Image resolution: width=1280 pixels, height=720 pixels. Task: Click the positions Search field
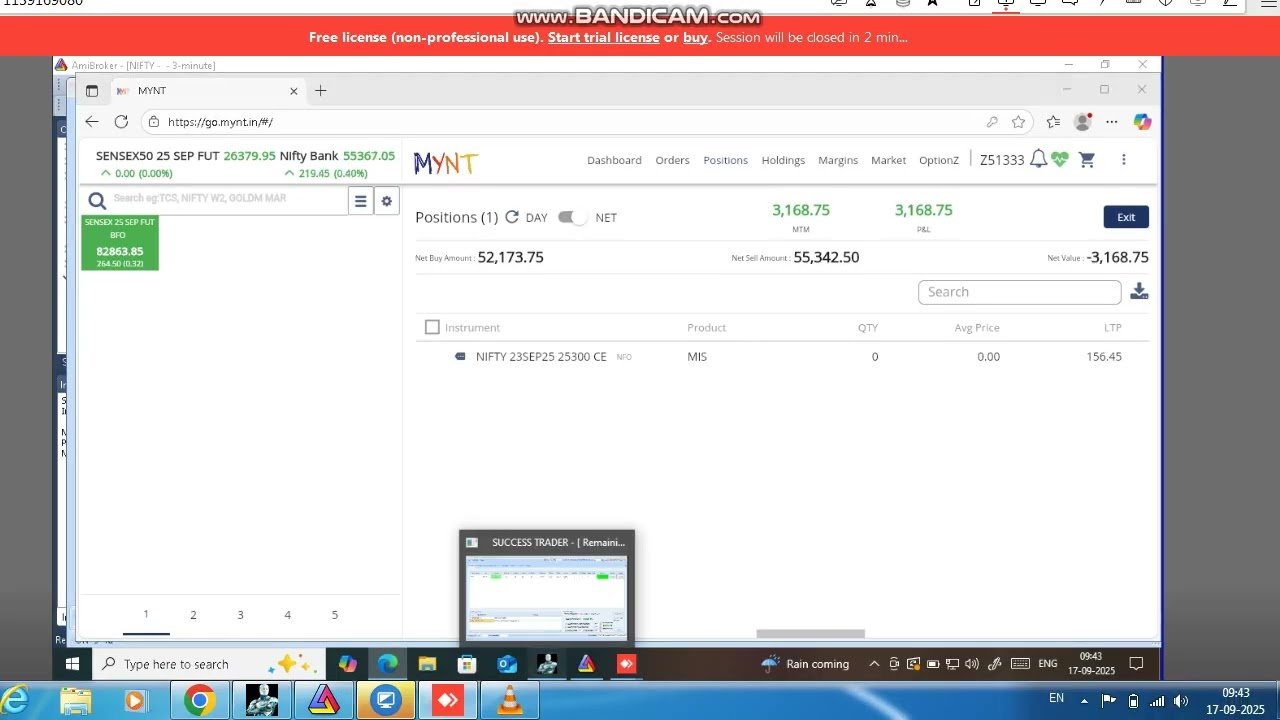[x=1019, y=292]
